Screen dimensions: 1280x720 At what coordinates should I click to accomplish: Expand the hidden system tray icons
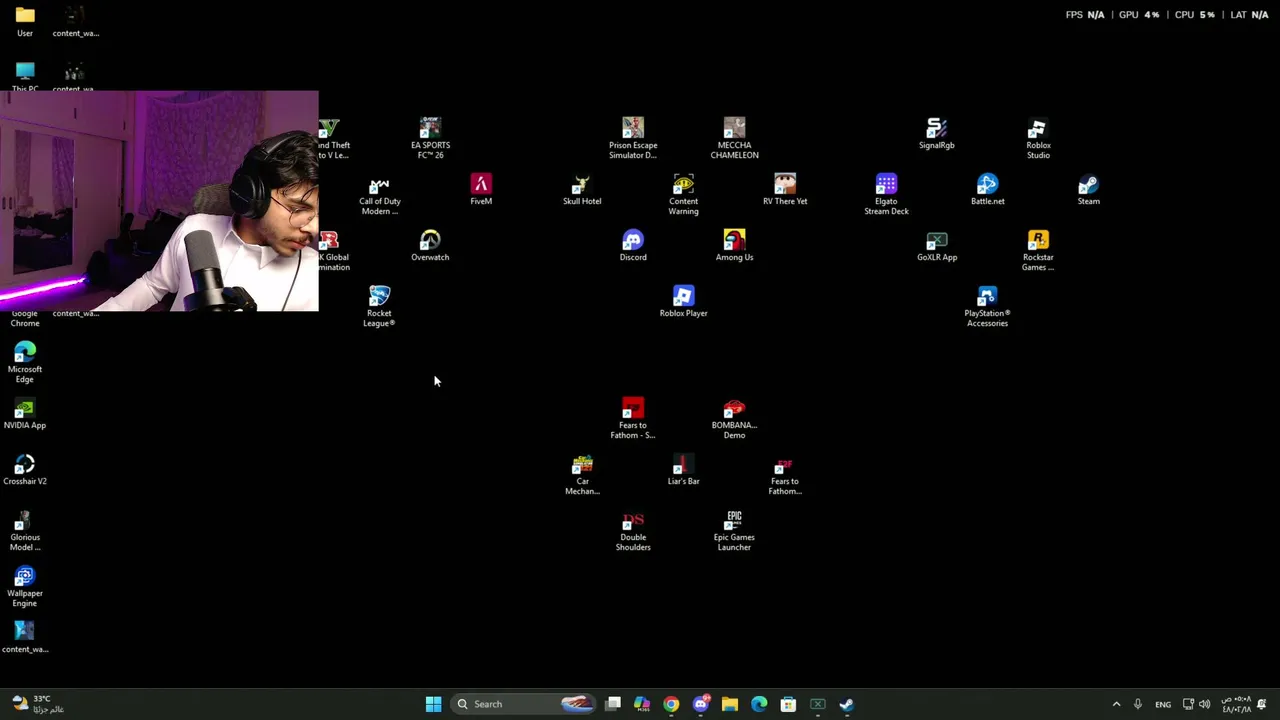coord(1116,704)
